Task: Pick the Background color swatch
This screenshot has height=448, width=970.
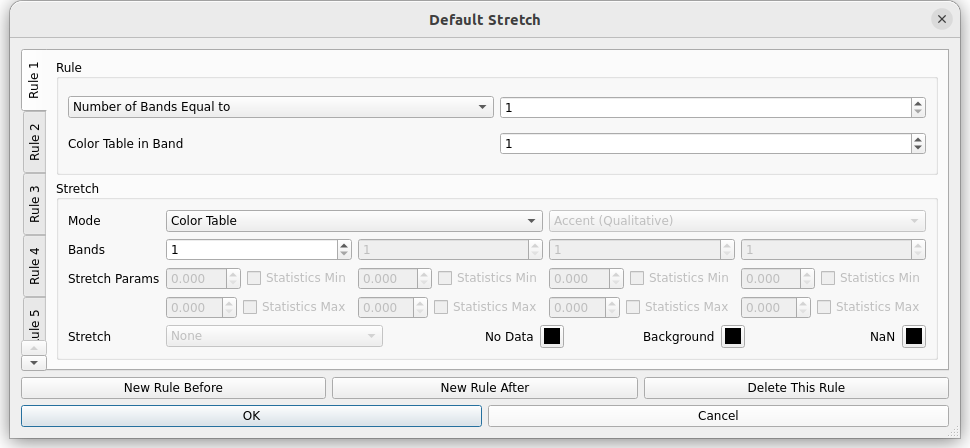Action: pyautogui.click(x=732, y=336)
